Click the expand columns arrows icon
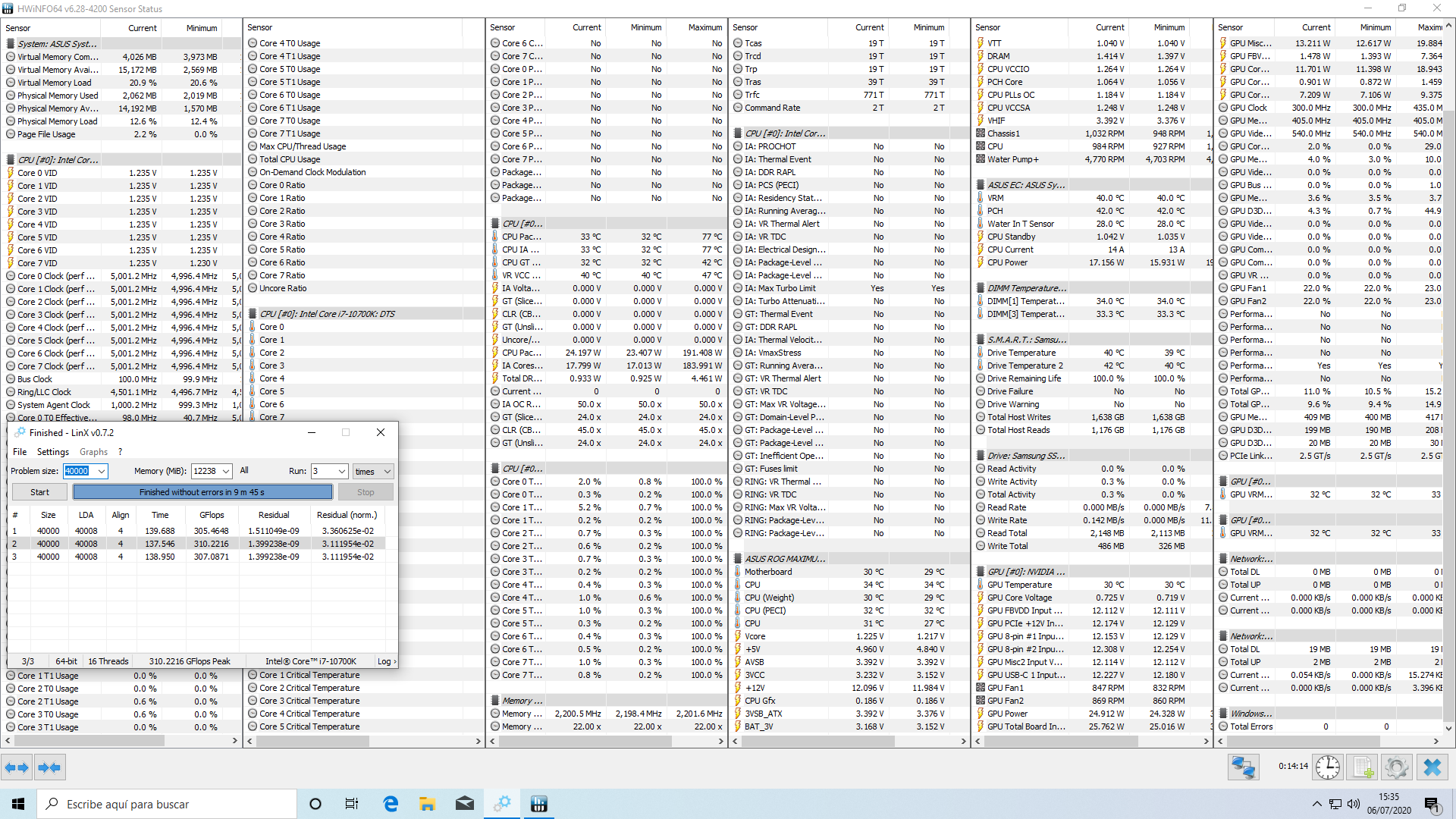1456x819 pixels. 17,767
